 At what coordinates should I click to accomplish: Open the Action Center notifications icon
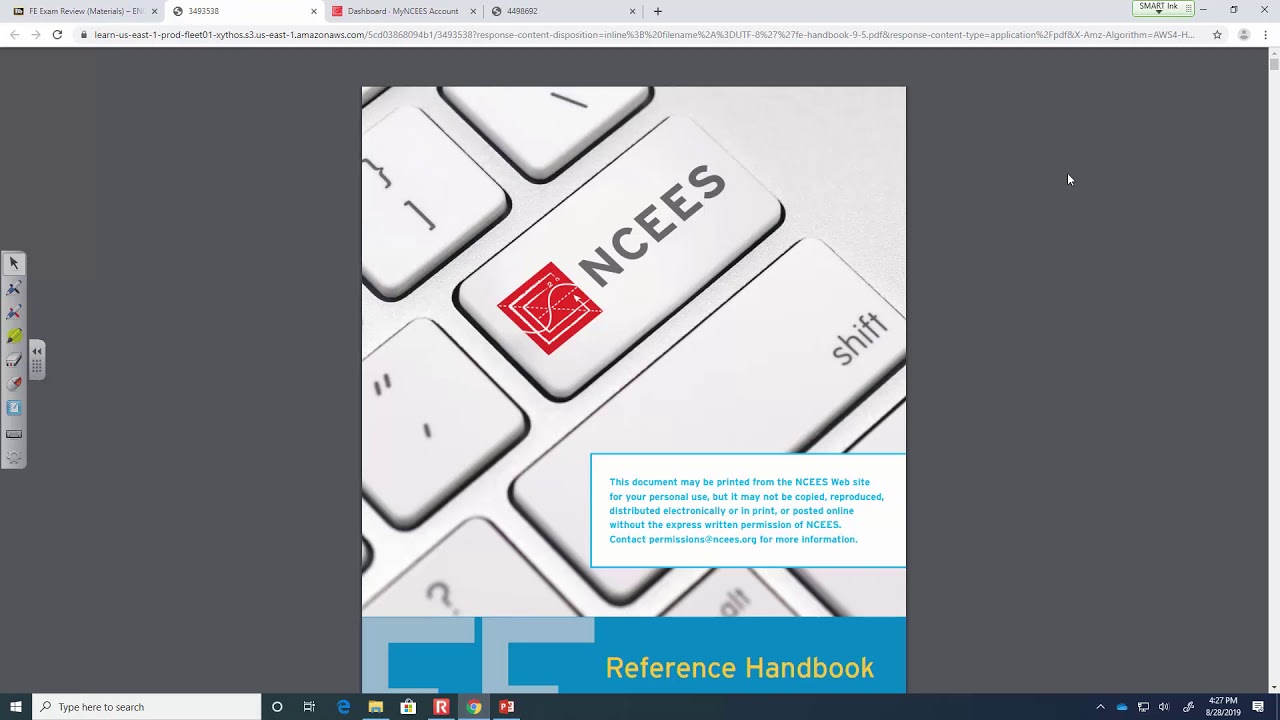point(1259,707)
